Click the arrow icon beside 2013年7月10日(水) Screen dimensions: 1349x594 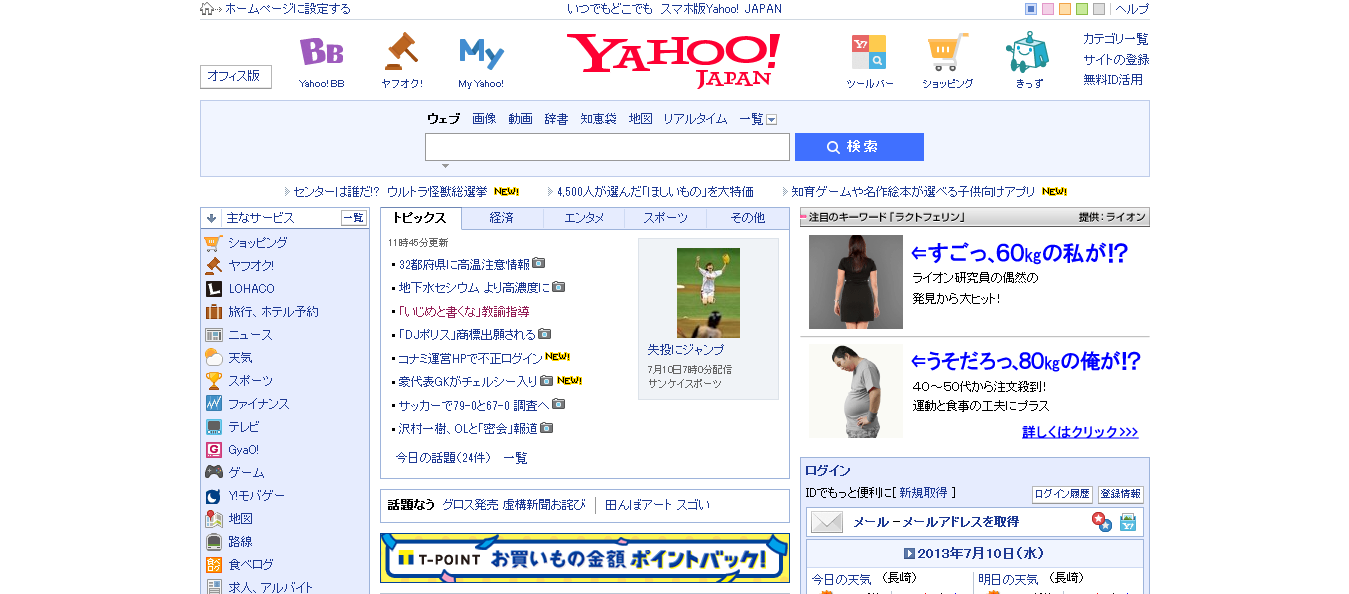point(909,553)
